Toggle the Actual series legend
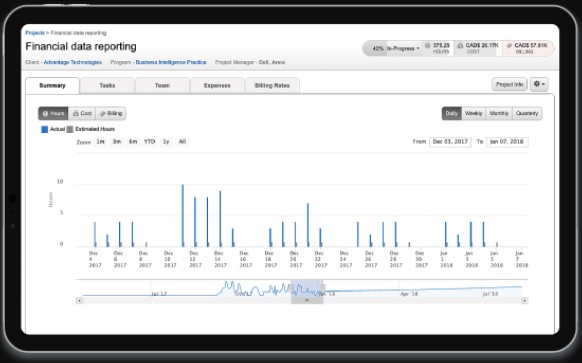Image resolution: width=582 pixels, height=363 pixels. pyautogui.click(x=53, y=129)
